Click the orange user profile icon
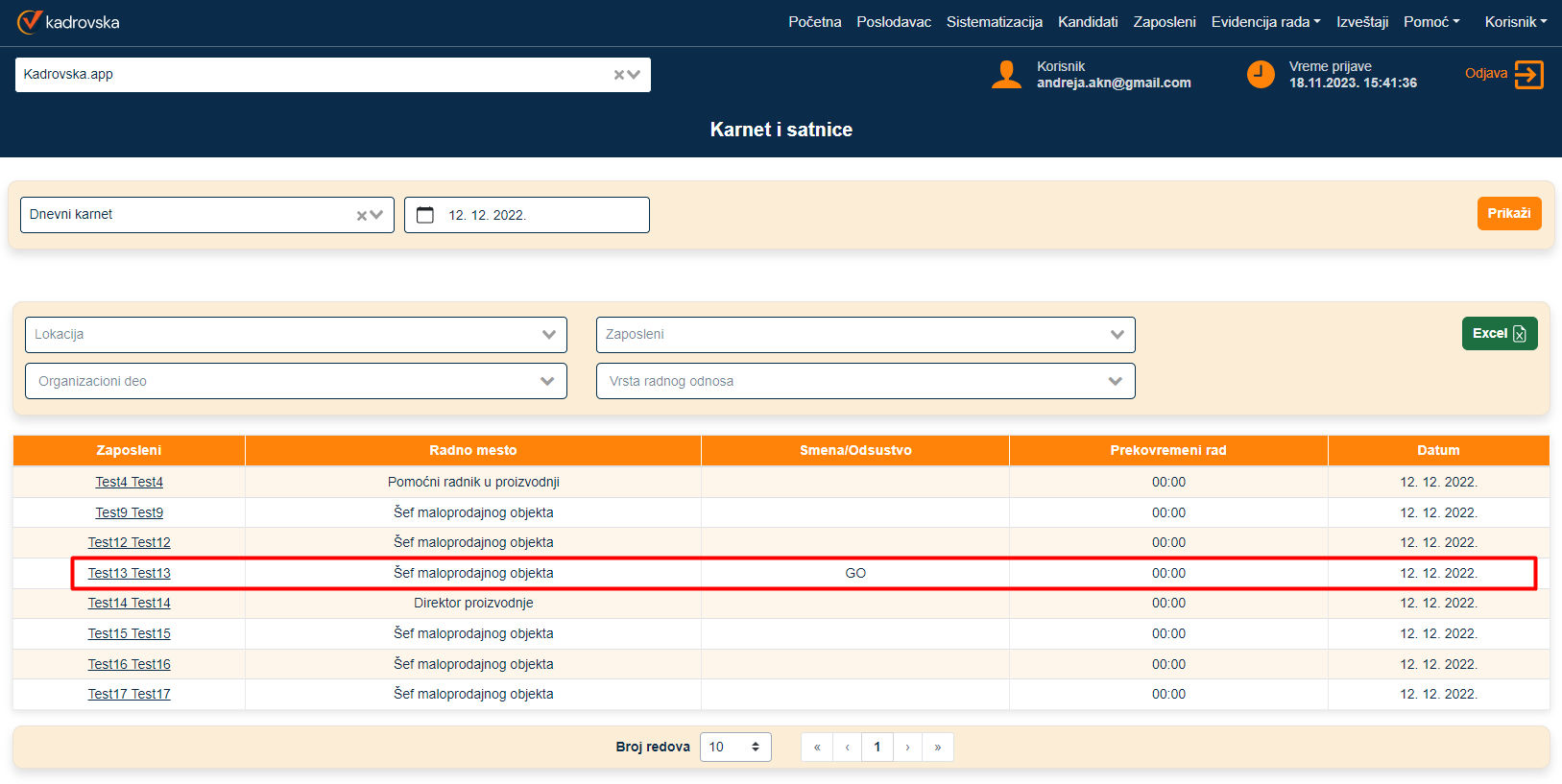Screen dimensions: 1562x784 (1006, 75)
